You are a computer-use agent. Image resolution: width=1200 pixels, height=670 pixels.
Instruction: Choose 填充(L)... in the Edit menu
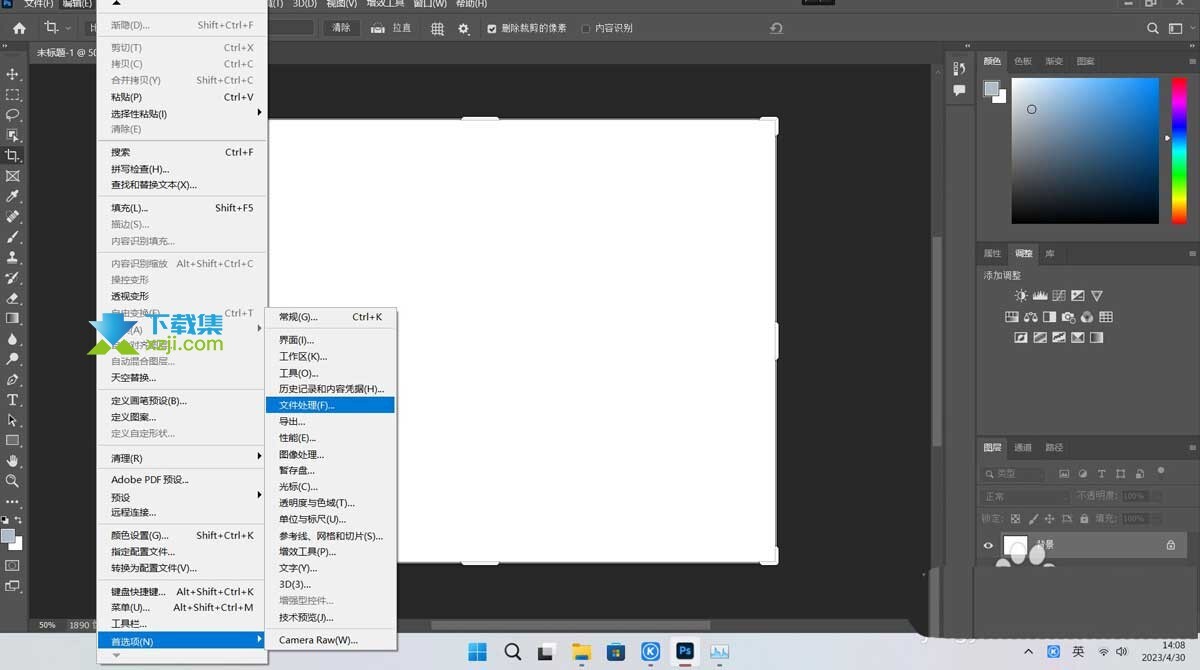tap(184, 208)
